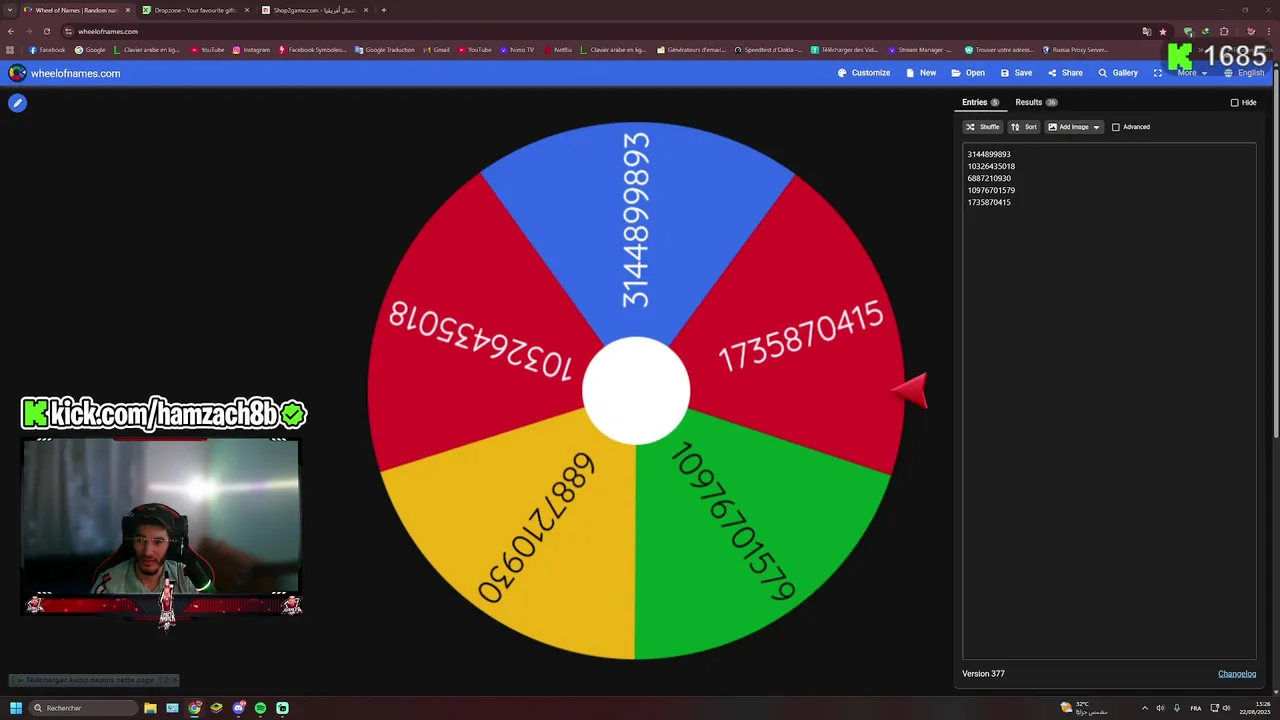The image size is (1280, 720).
Task: Open the Facebook bookmark
Action: [47, 50]
